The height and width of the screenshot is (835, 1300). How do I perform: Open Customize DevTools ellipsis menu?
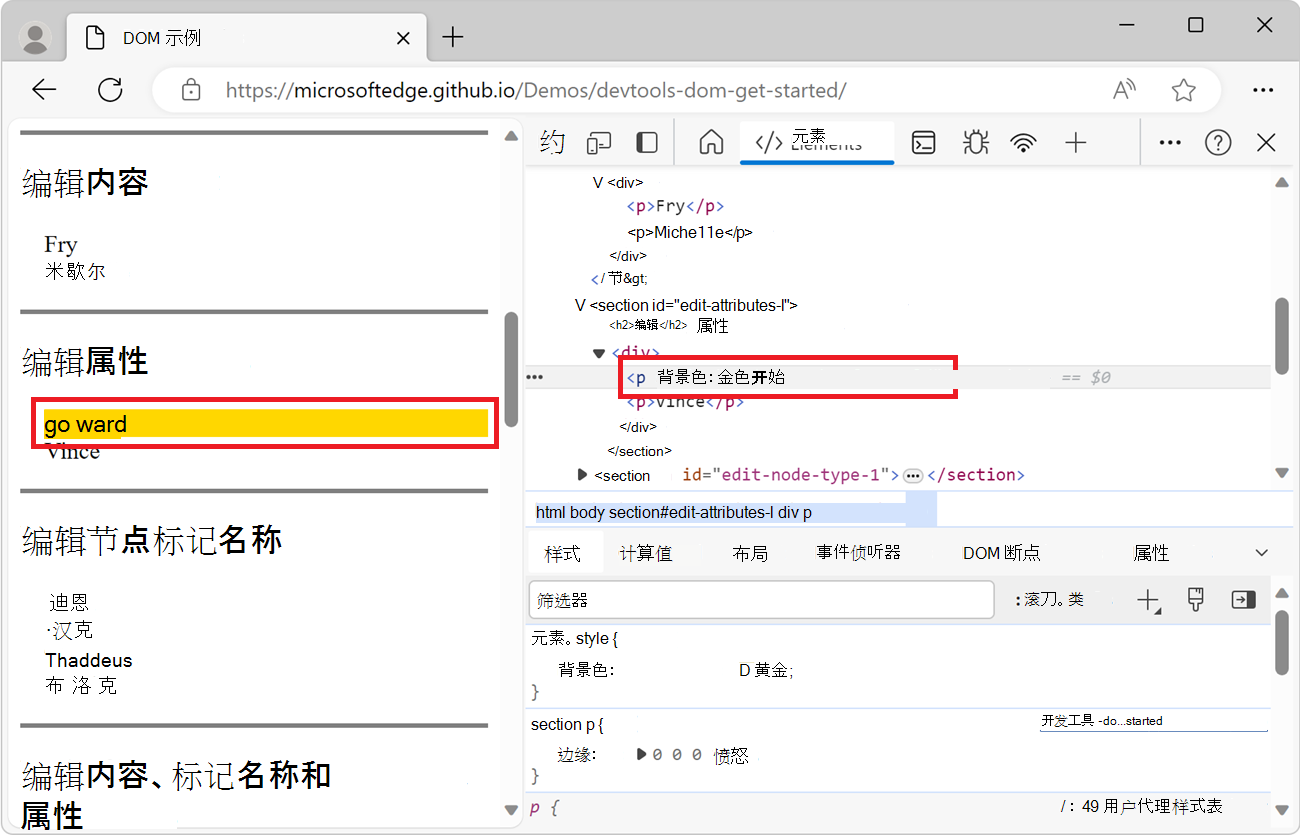coord(1170,143)
